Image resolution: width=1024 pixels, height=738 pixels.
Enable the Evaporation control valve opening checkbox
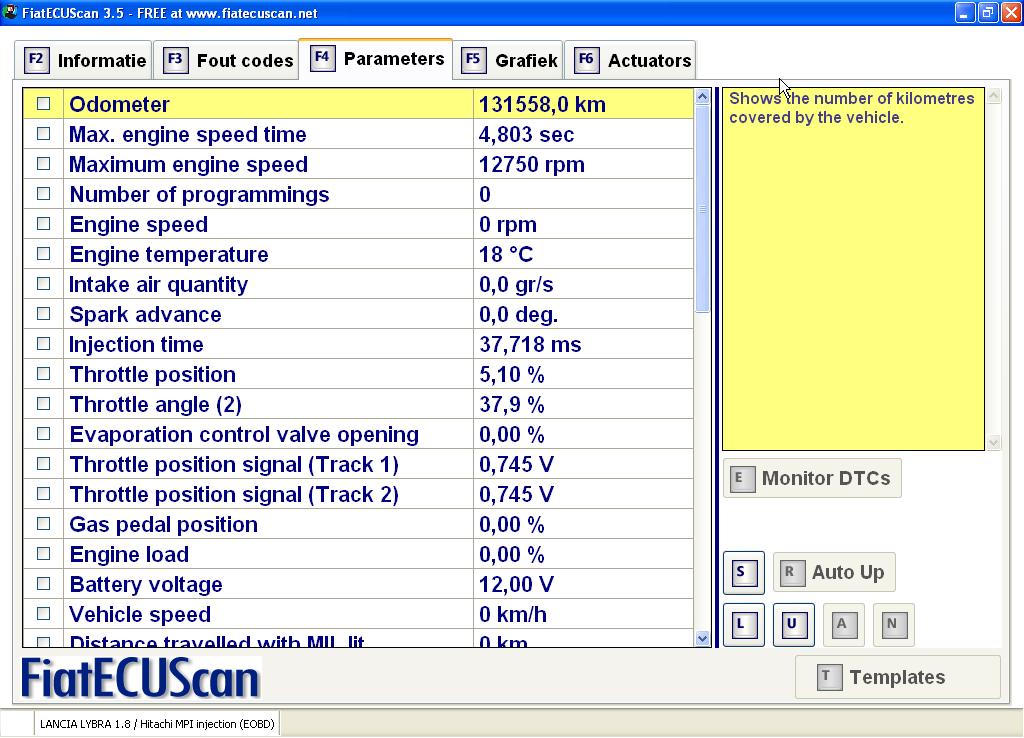43,434
